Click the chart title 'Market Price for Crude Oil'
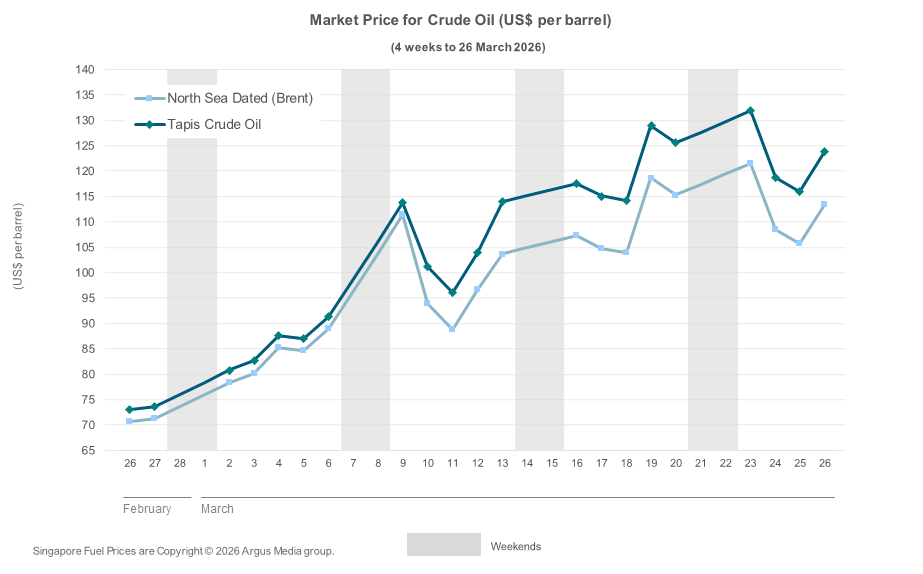Image resolution: width=923 pixels, height=574 pixels. click(x=461, y=20)
